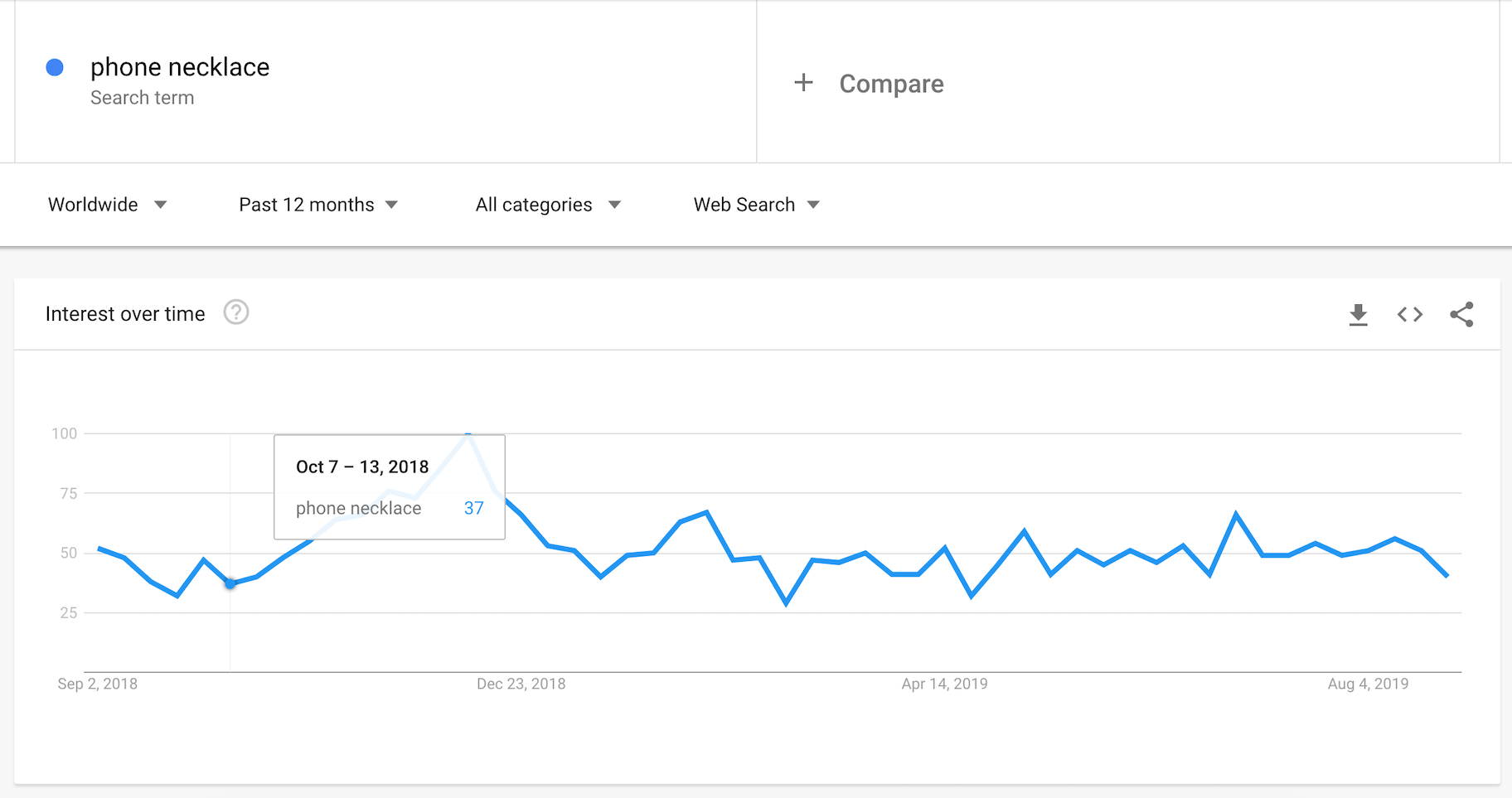Viewport: 1512px width, 798px height.
Task: Select the Oct 7 – 13 data point
Action: click(x=230, y=583)
